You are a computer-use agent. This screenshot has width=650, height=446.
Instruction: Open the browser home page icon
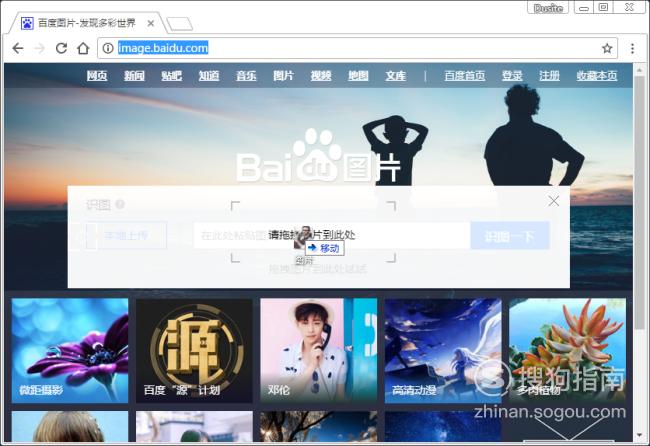[x=83, y=48]
